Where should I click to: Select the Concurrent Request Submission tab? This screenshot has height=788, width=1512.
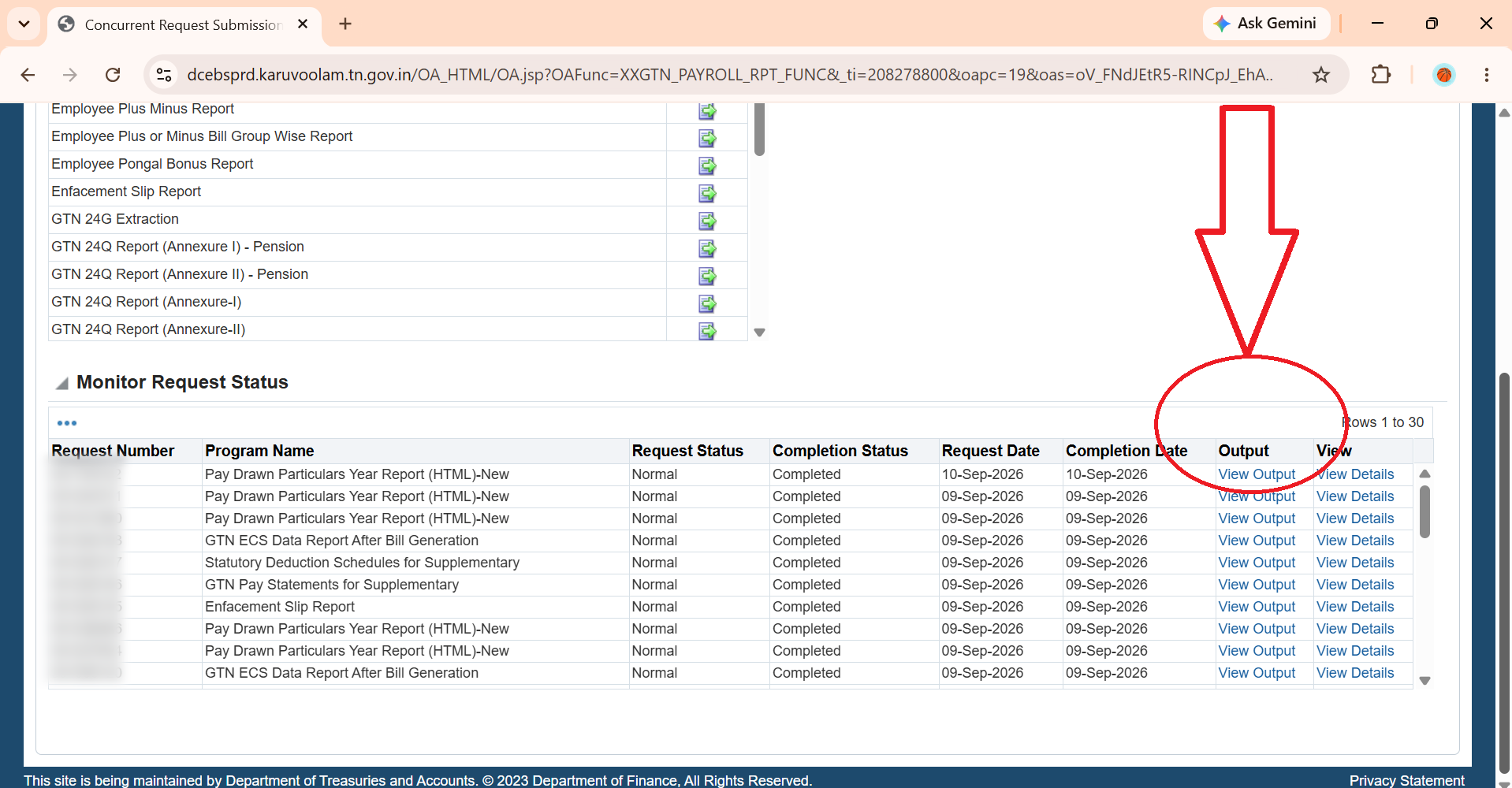(184, 24)
